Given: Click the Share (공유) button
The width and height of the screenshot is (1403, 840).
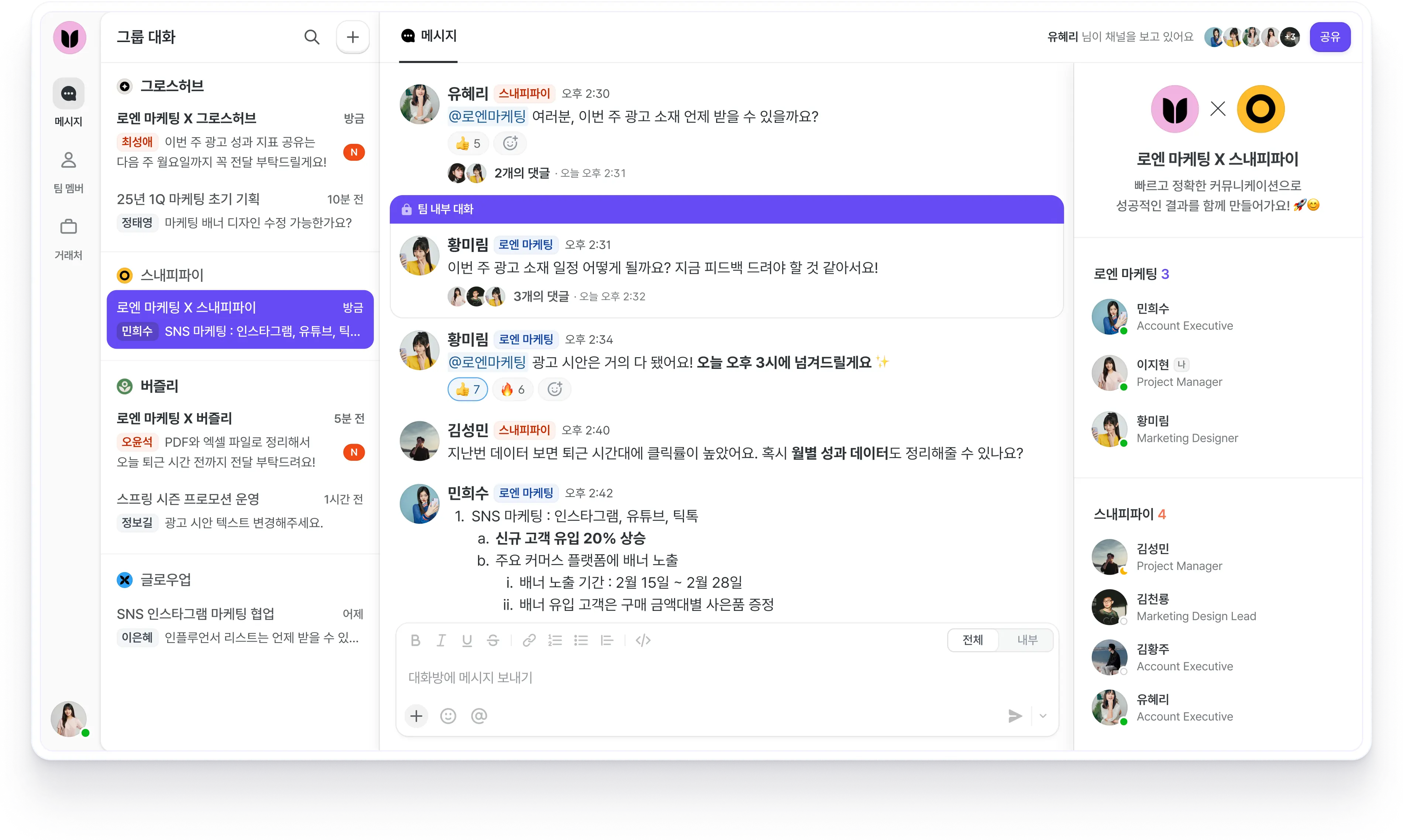Looking at the screenshot, I should pos(1330,37).
